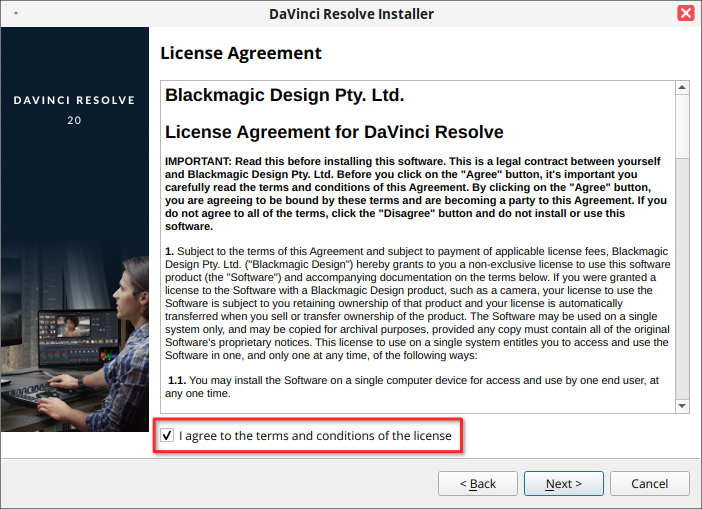The image size is (702, 509).
Task: Return to previous page with Back button
Action: pyautogui.click(x=477, y=484)
